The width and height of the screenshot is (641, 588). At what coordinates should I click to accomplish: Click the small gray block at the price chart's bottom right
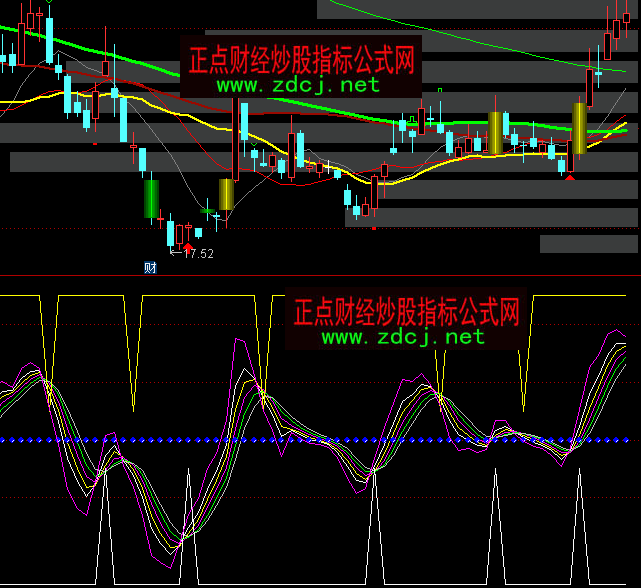click(x=589, y=244)
